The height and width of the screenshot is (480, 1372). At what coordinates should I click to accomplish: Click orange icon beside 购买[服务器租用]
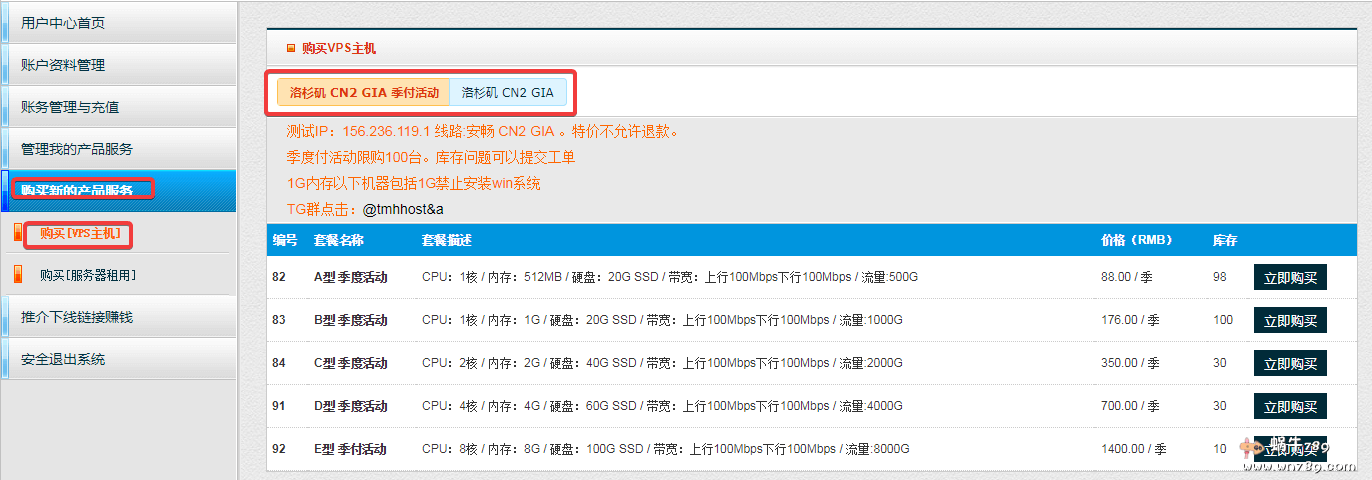[x=17, y=275]
